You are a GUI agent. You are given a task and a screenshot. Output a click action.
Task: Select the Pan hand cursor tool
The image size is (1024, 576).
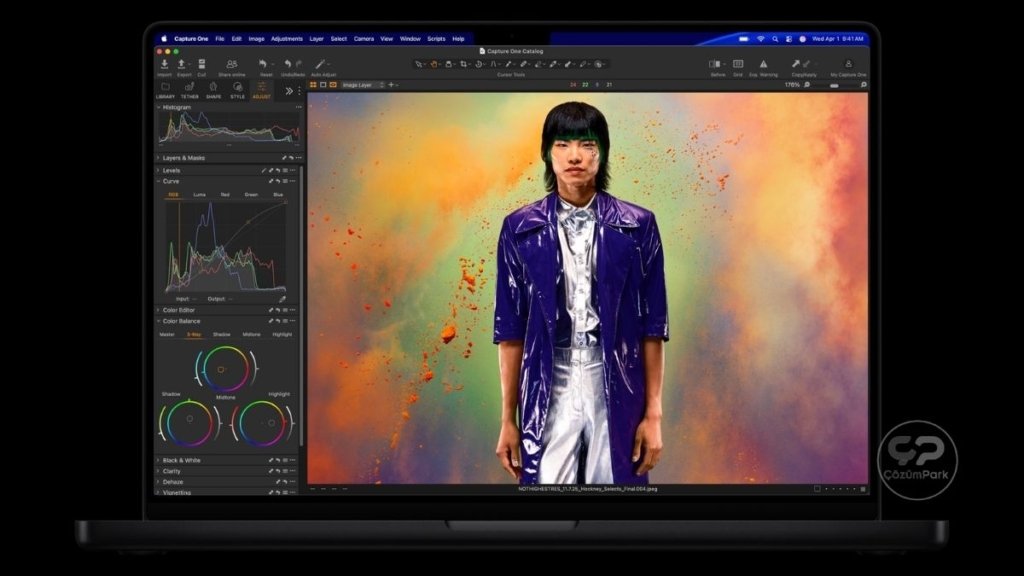point(434,64)
